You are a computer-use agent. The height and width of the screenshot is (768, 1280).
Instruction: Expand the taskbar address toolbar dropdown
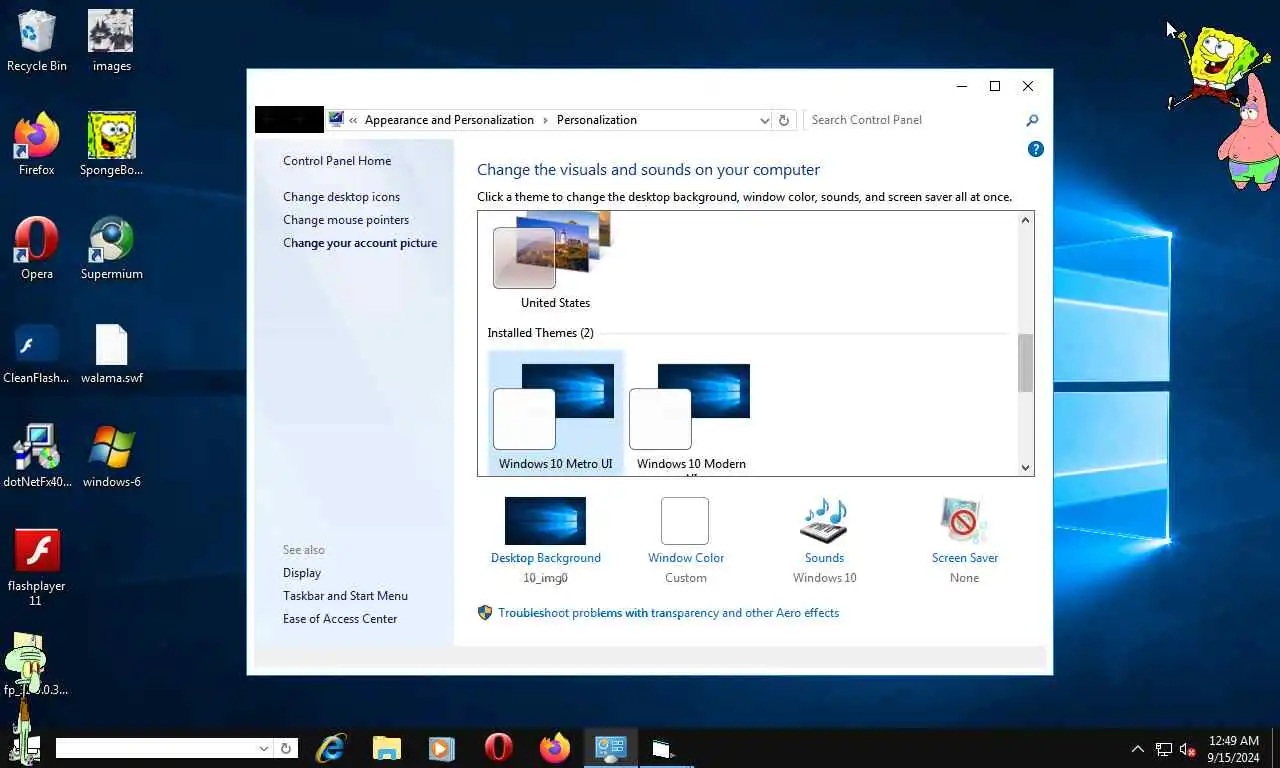pos(264,748)
